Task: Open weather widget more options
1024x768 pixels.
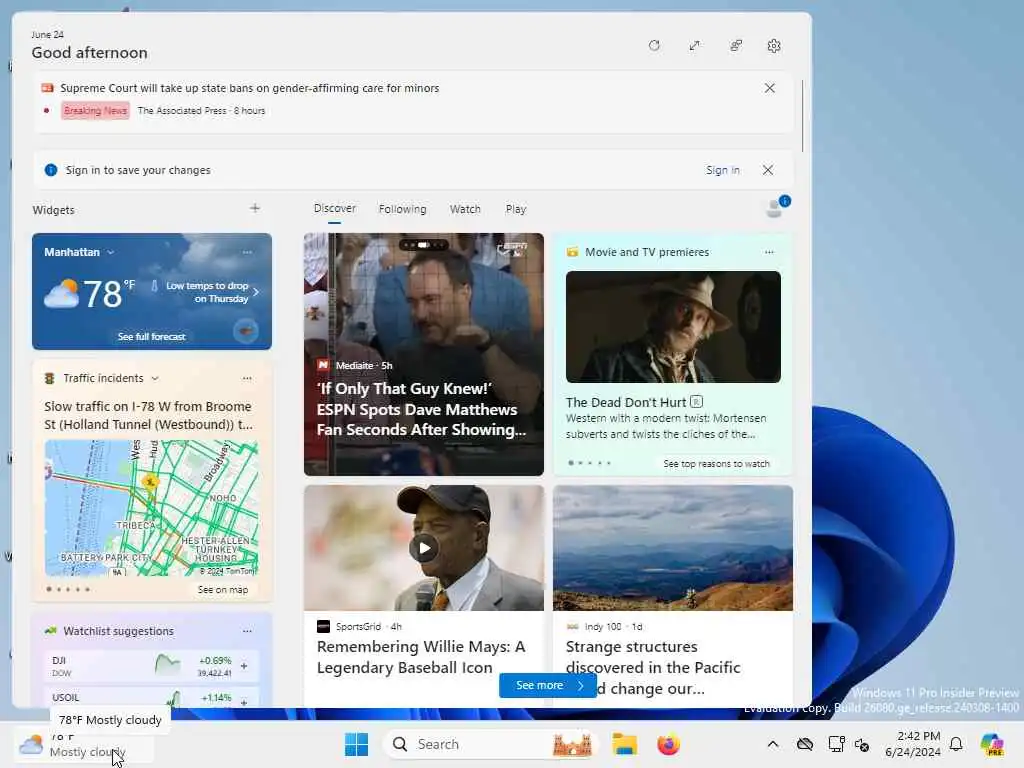Action: [247, 252]
